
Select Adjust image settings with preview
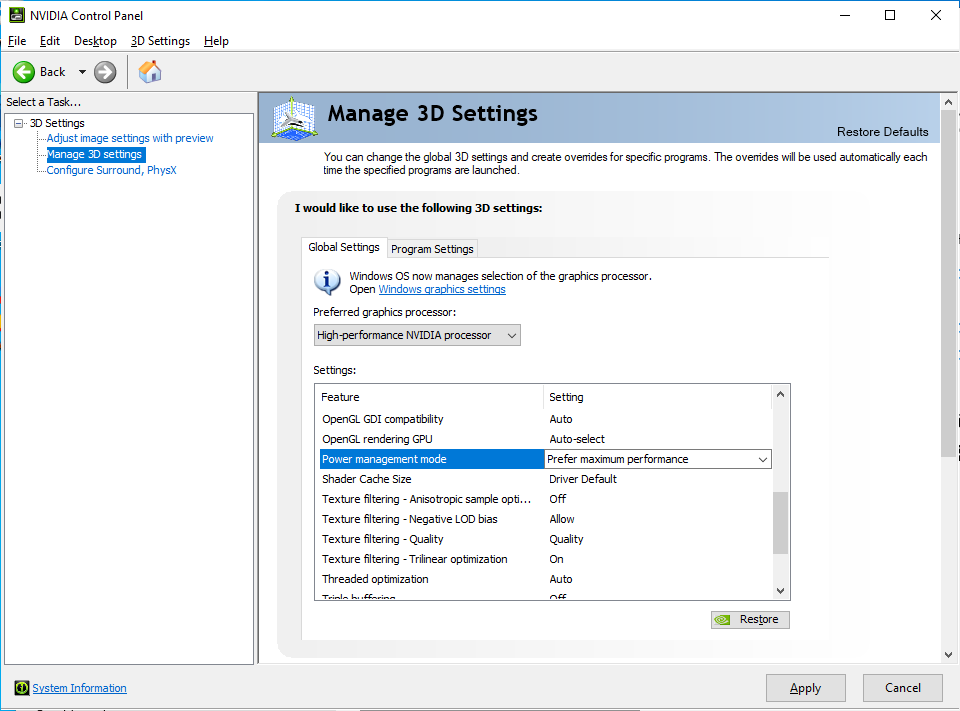click(130, 138)
